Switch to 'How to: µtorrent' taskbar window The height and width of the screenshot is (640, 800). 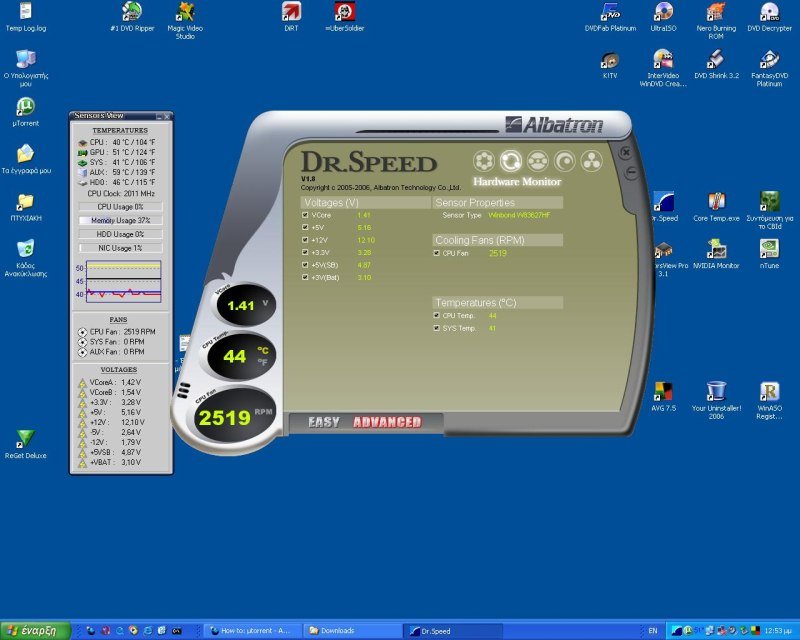[x=254, y=631]
